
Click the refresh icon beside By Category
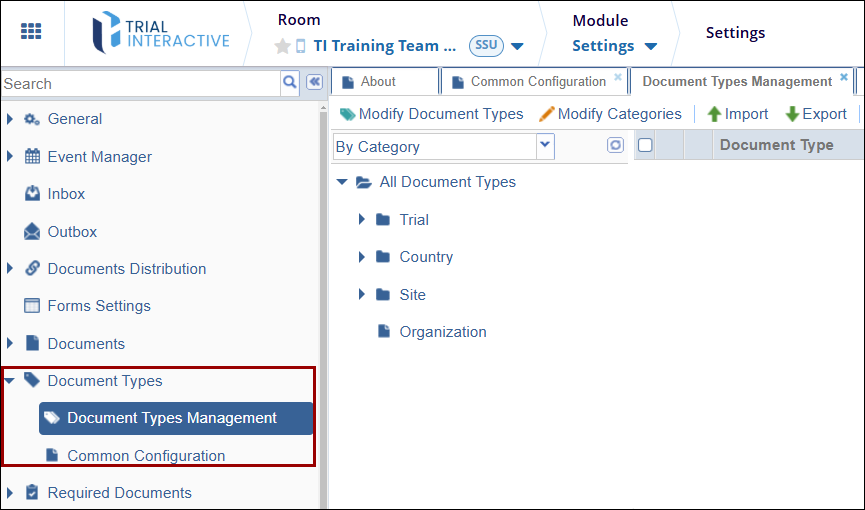click(x=615, y=146)
